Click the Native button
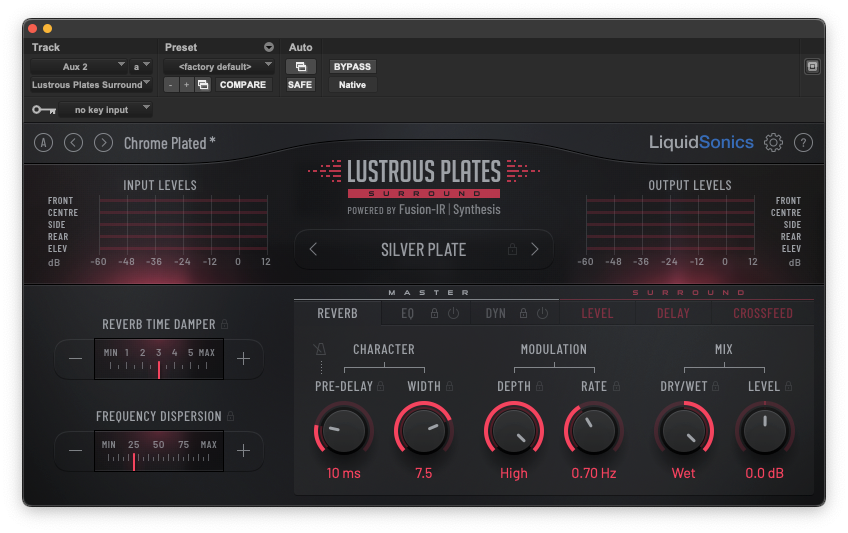848x533 pixels. 353,85
